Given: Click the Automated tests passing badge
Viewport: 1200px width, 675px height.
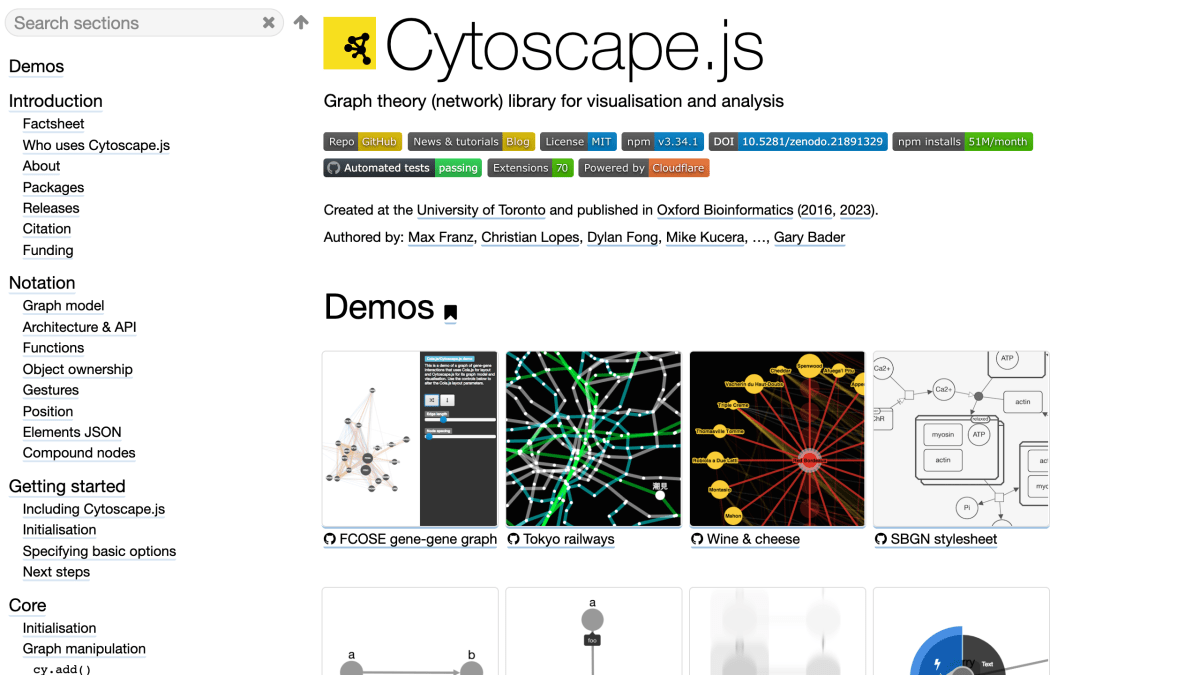Looking at the screenshot, I should [x=402, y=168].
